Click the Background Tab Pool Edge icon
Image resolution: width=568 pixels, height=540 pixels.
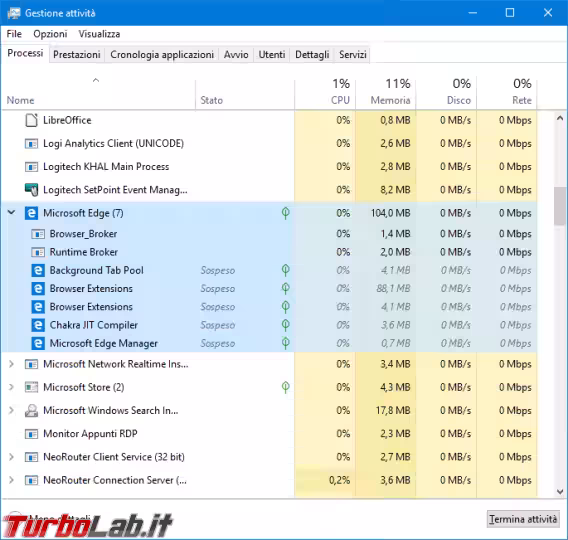38,270
